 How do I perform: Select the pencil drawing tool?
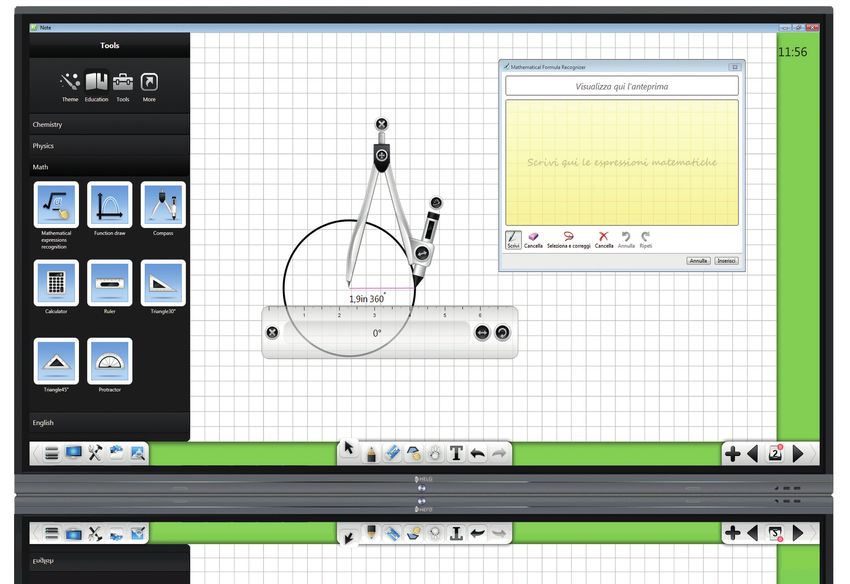tap(371, 453)
